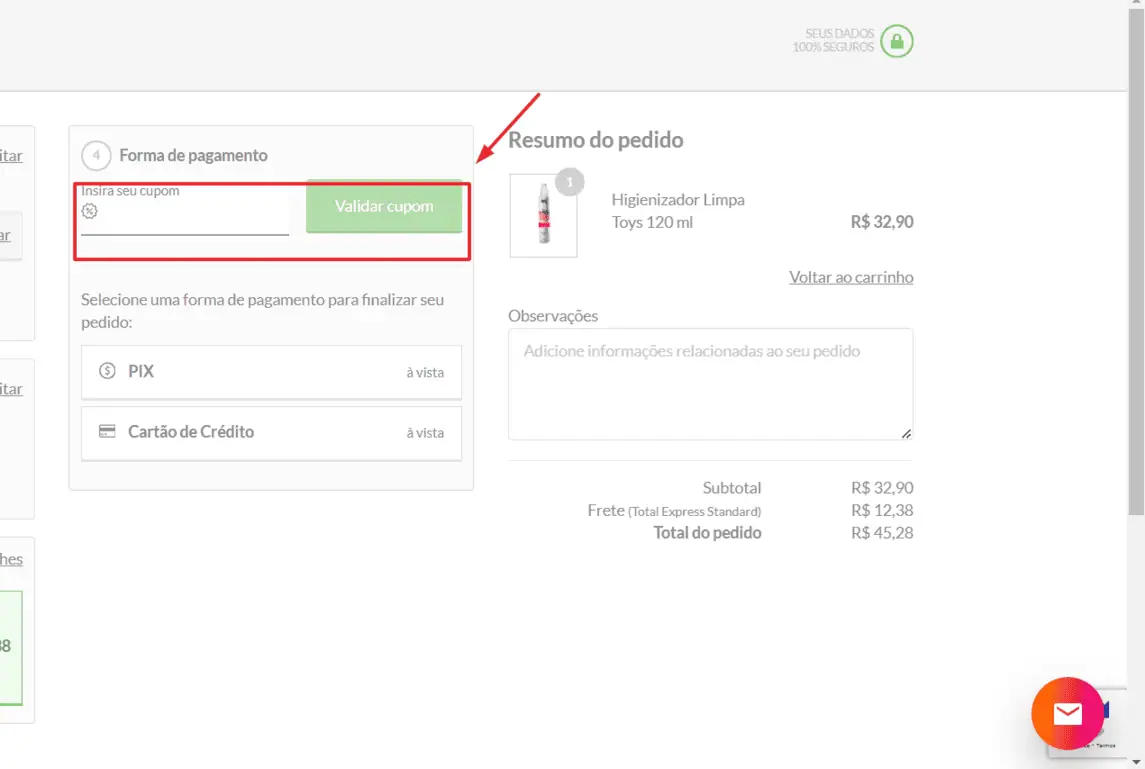Click the page vertical scrollbar

tap(1136, 263)
